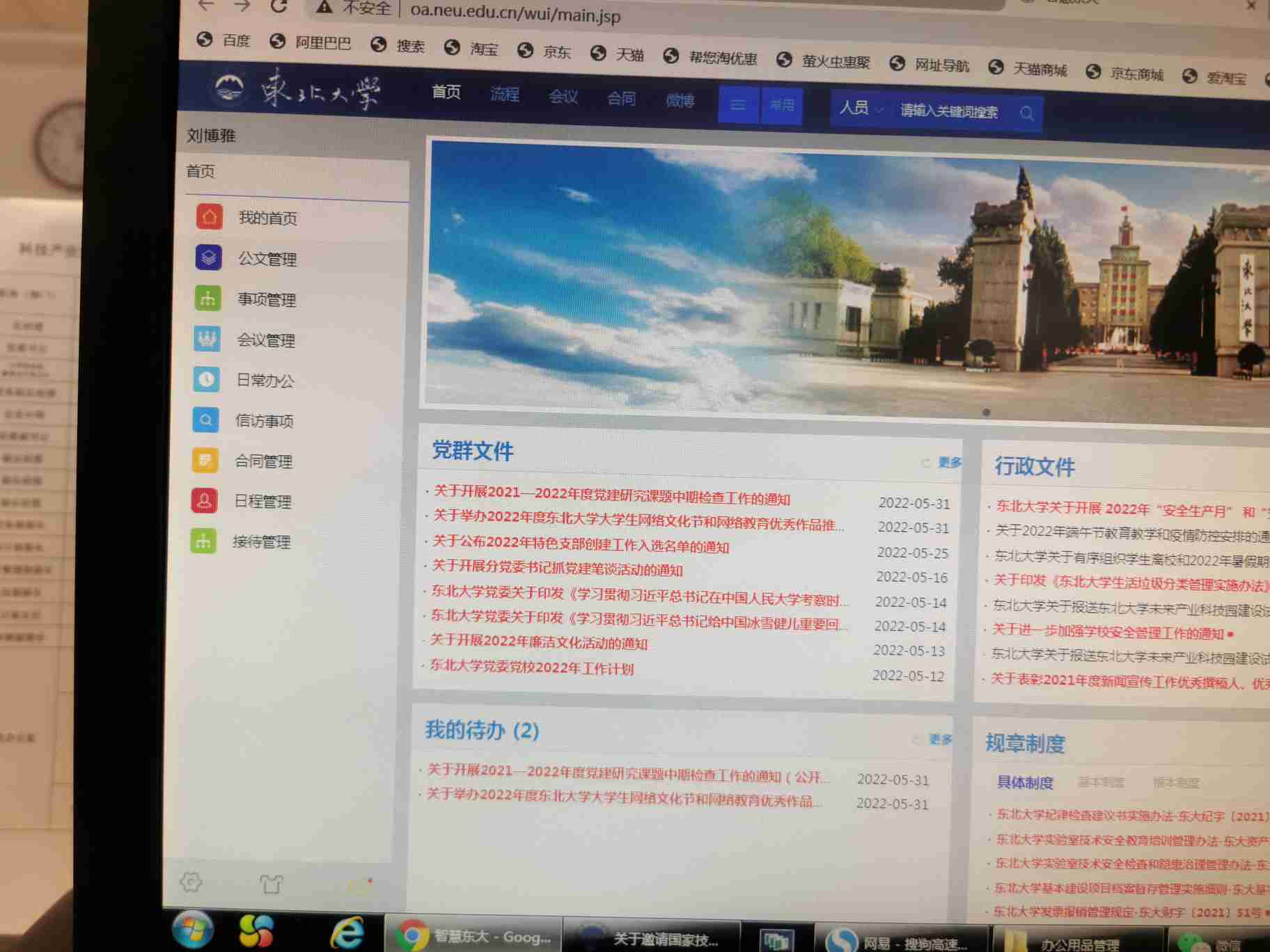Image resolution: width=1270 pixels, height=952 pixels.
Task: Open the blue hamburger menu button
Action: tap(738, 104)
